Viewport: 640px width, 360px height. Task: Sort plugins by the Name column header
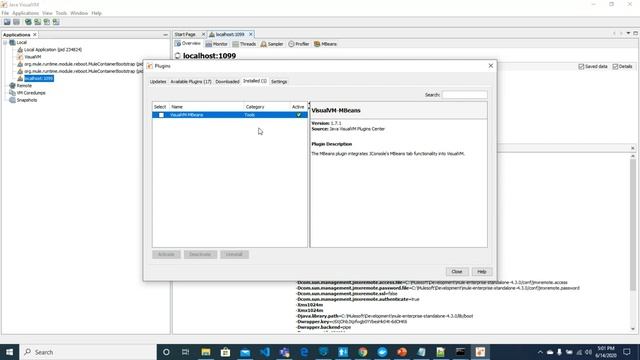click(206, 107)
